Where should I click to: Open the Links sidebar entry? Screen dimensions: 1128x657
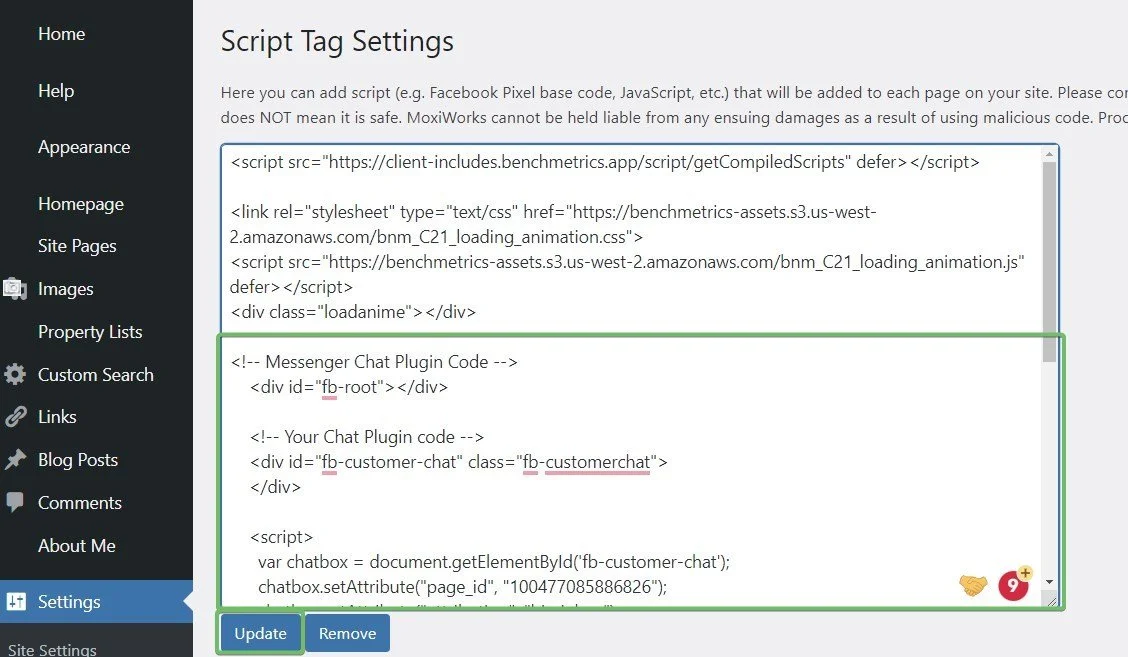click(57, 417)
